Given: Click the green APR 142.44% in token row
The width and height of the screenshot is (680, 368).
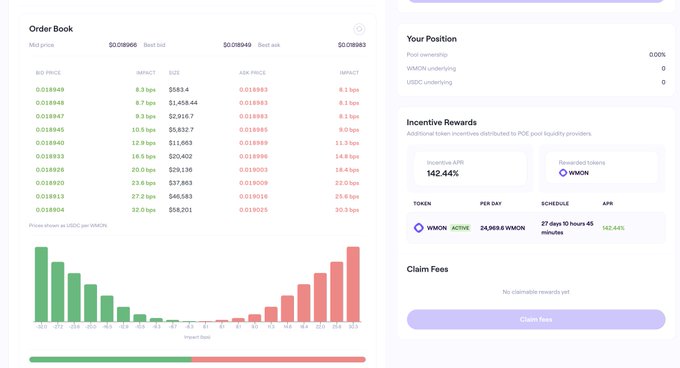Looking at the screenshot, I should click(613, 228).
